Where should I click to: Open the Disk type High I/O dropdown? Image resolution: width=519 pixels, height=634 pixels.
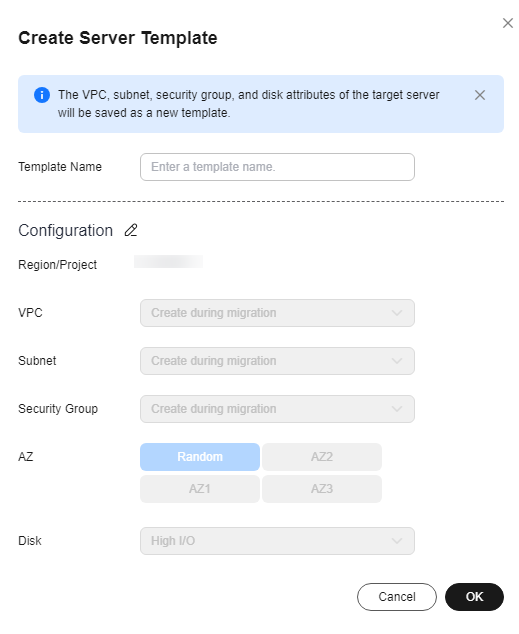[277, 541]
